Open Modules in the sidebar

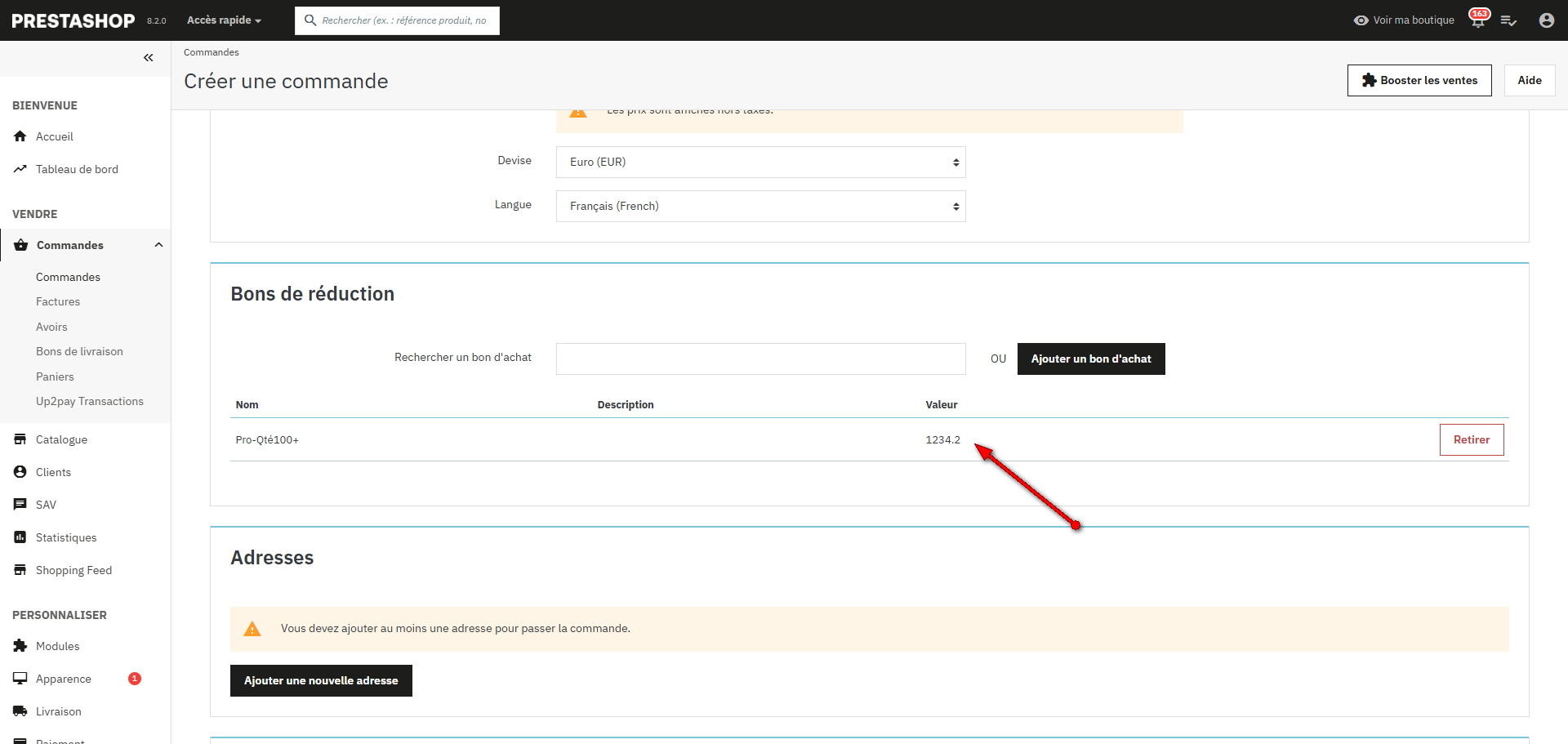pyautogui.click(x=58, y=646)
